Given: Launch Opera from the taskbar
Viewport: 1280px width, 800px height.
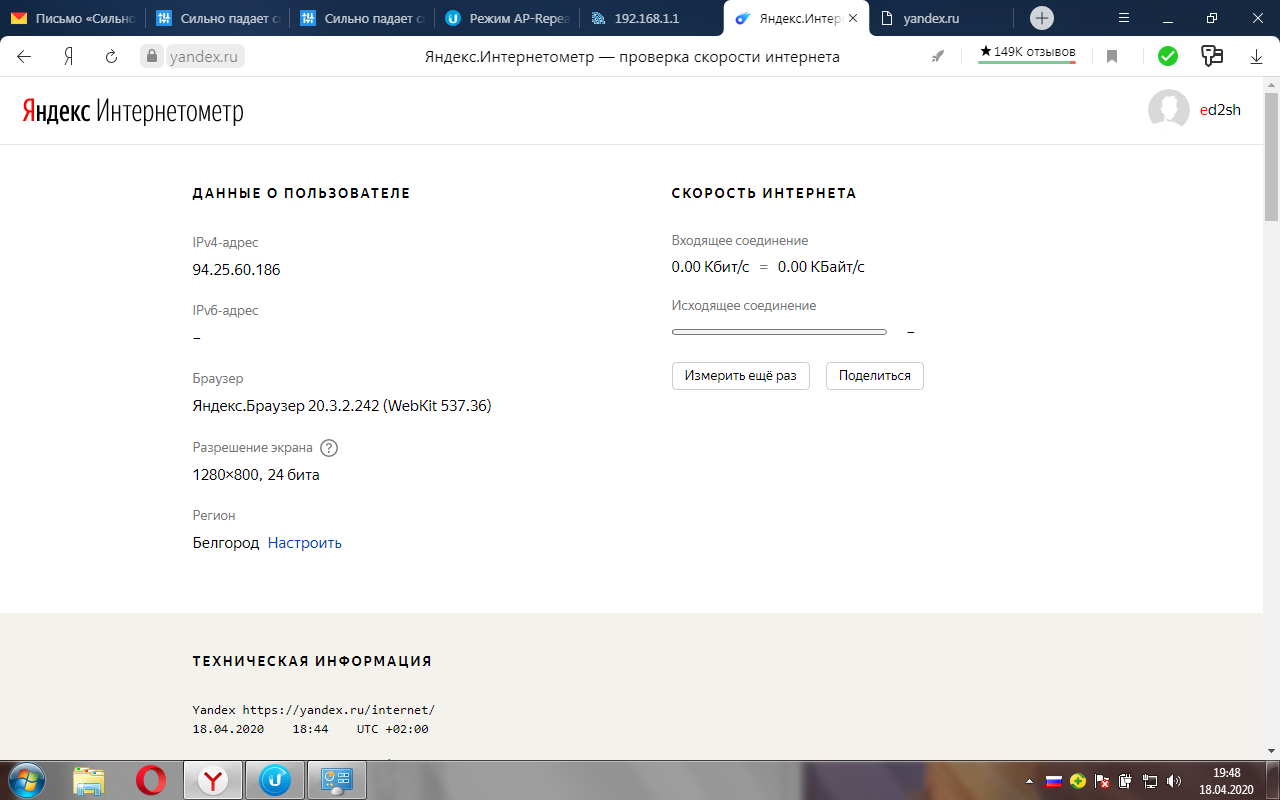Looking at the screenshot, I should pyautogui.click(x=151, y=780).
